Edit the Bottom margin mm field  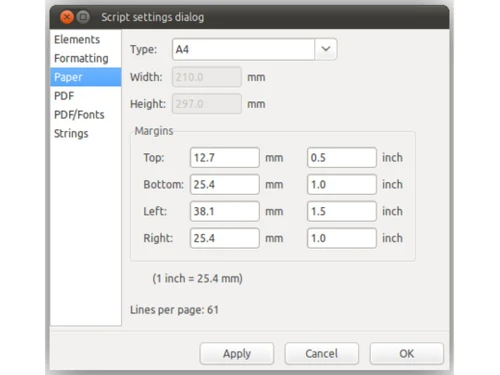tap(225, 184)
